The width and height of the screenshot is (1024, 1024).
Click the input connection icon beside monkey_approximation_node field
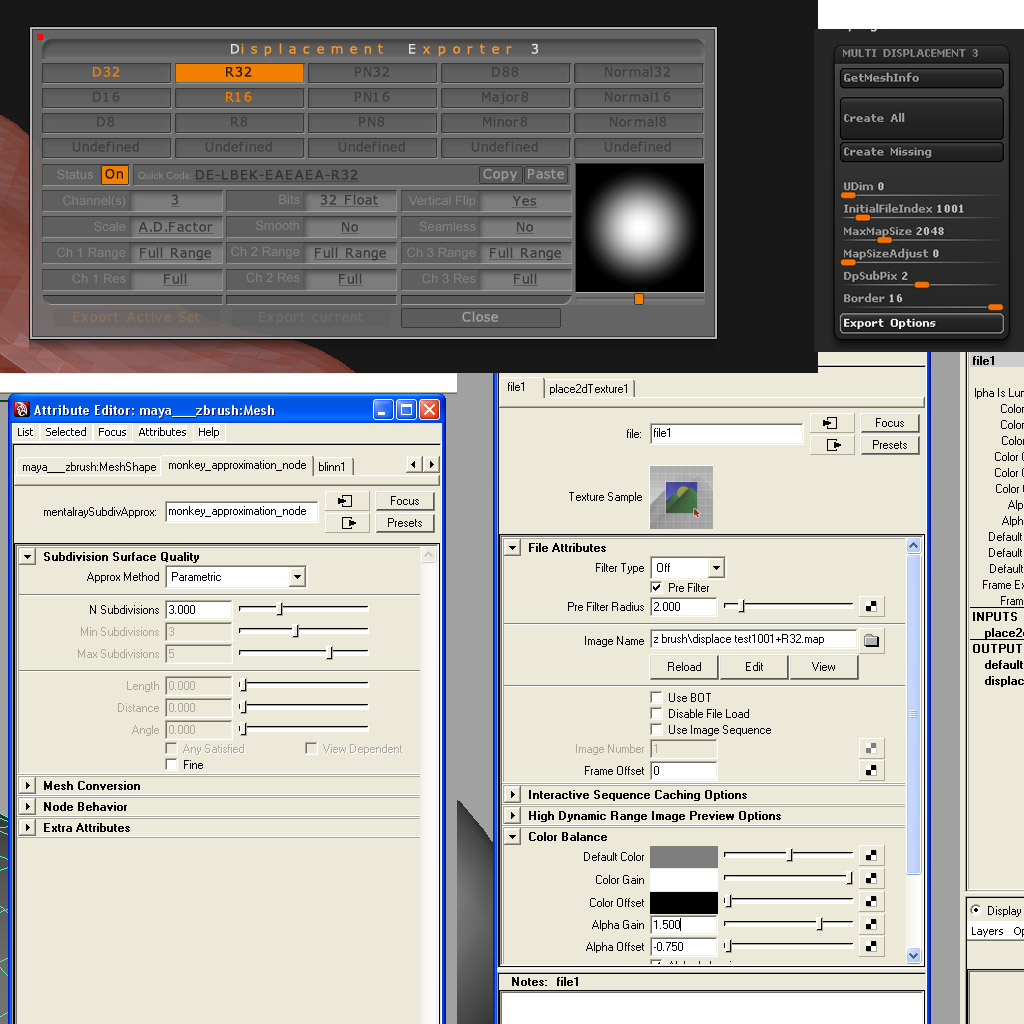348,501
